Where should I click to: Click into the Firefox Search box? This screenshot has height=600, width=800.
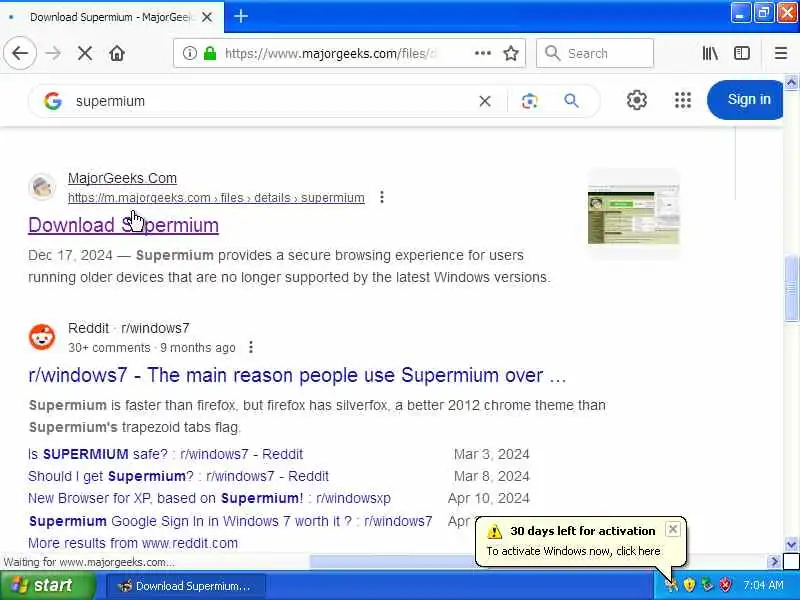[x=595, y=53]
